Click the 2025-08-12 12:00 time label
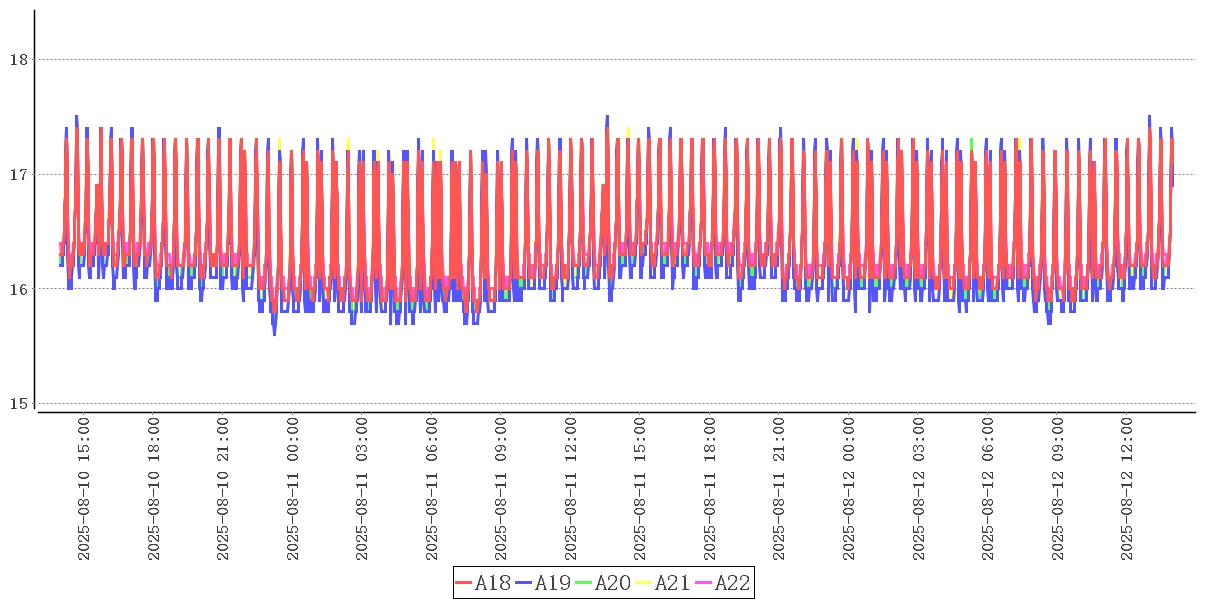1207x600 pixels. pyautogui.click(x=1127, y=489)
